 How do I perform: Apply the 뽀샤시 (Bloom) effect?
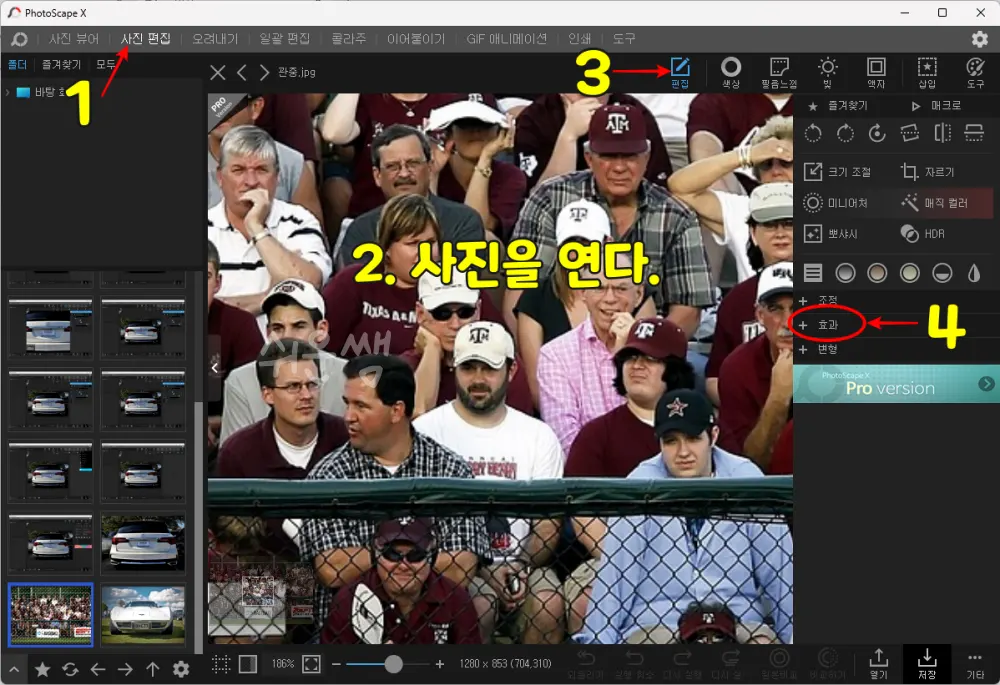click(x=830, y=234)
